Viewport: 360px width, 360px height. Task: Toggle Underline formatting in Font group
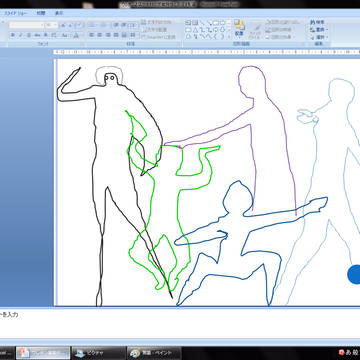(29, 35)
